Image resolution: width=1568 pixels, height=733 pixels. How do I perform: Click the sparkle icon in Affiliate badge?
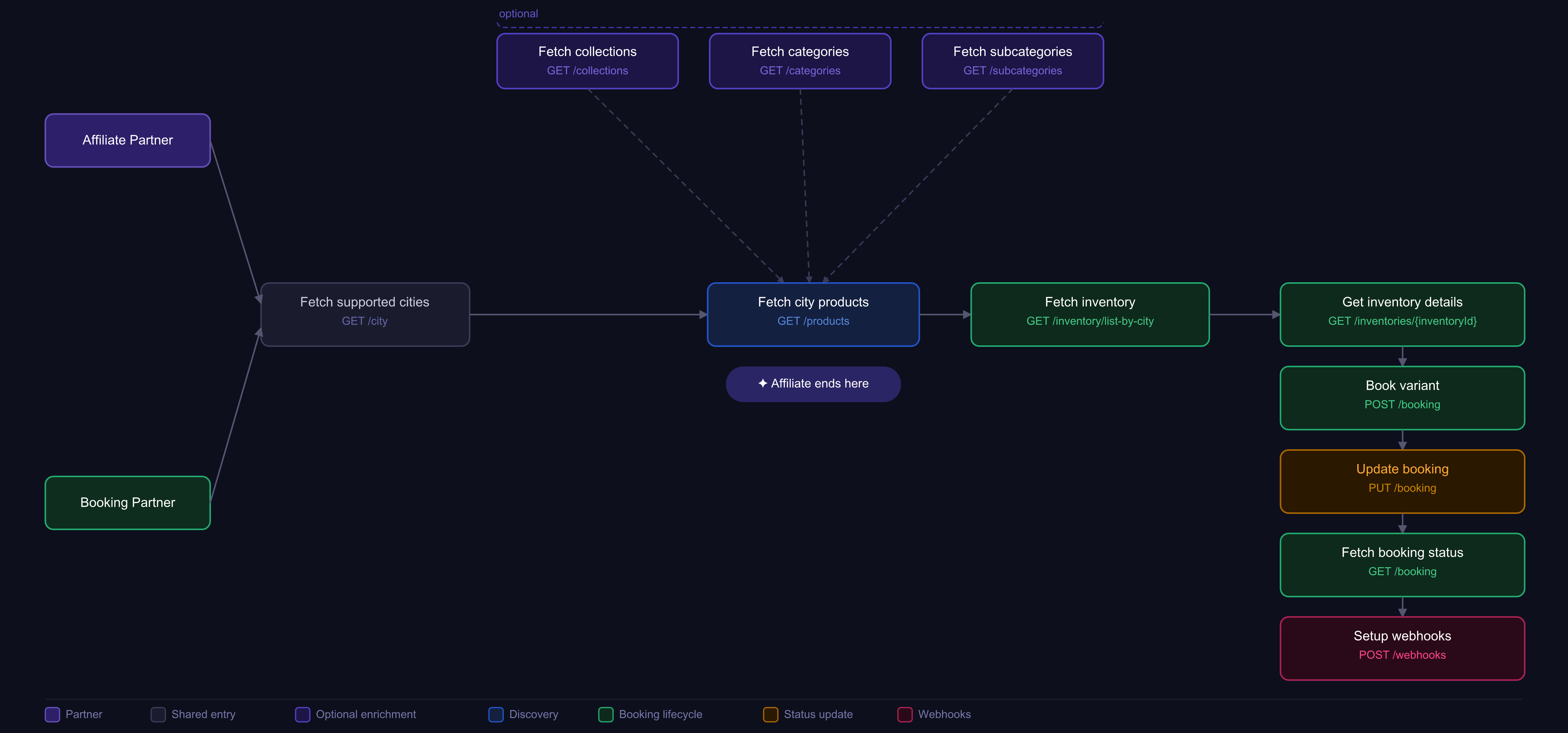pos(763,383)
